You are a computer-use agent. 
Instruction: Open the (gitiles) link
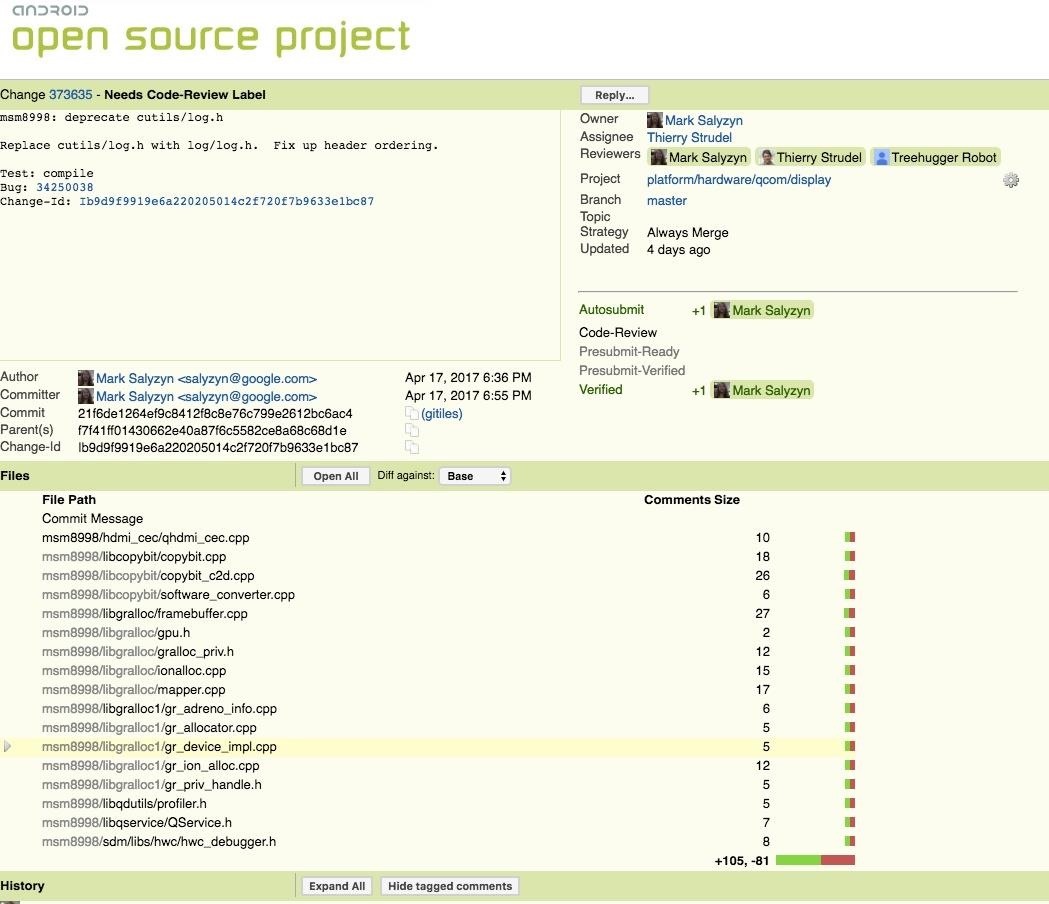click(442, 414)
